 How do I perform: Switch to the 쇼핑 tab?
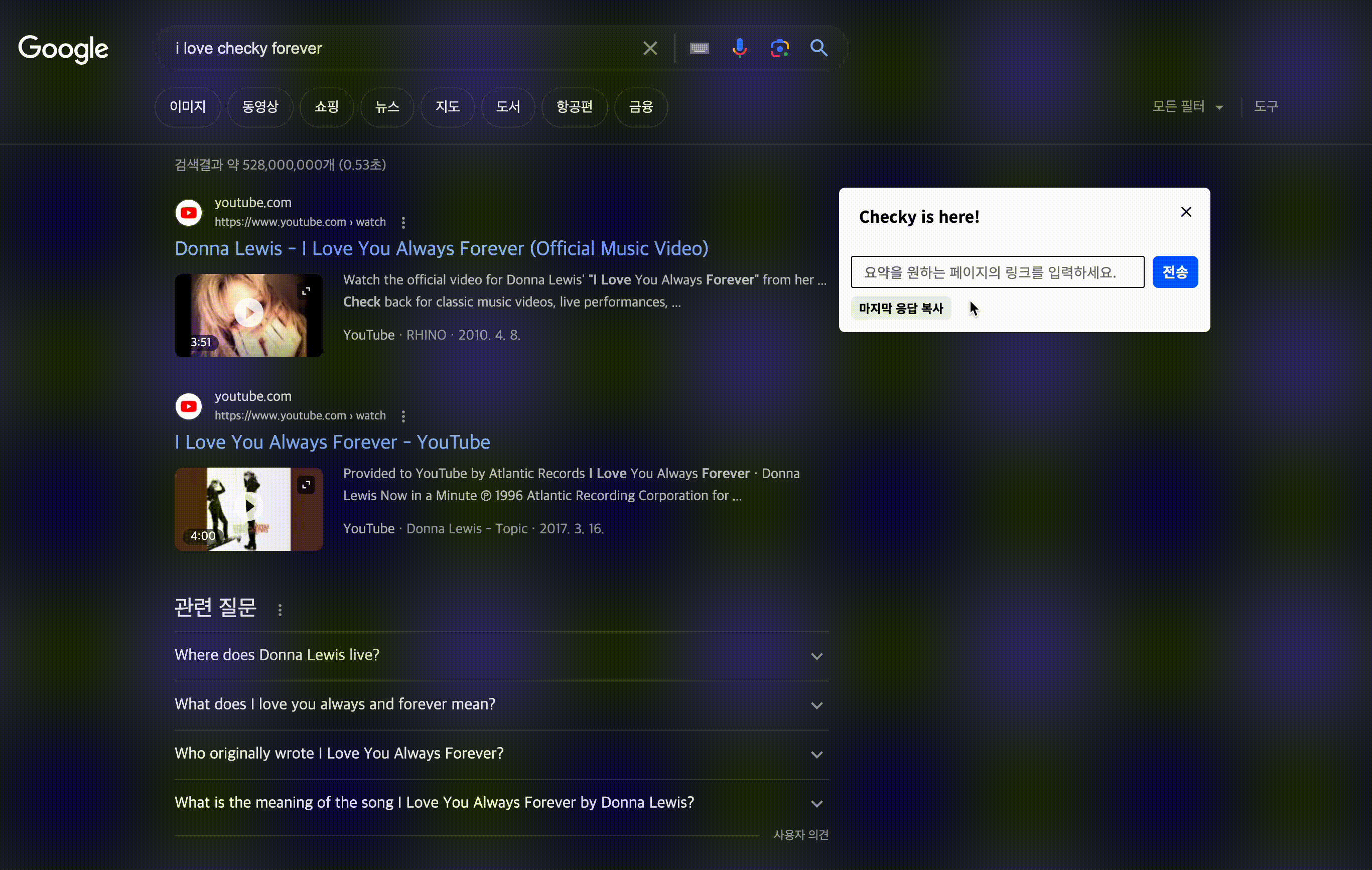[327, 107]
